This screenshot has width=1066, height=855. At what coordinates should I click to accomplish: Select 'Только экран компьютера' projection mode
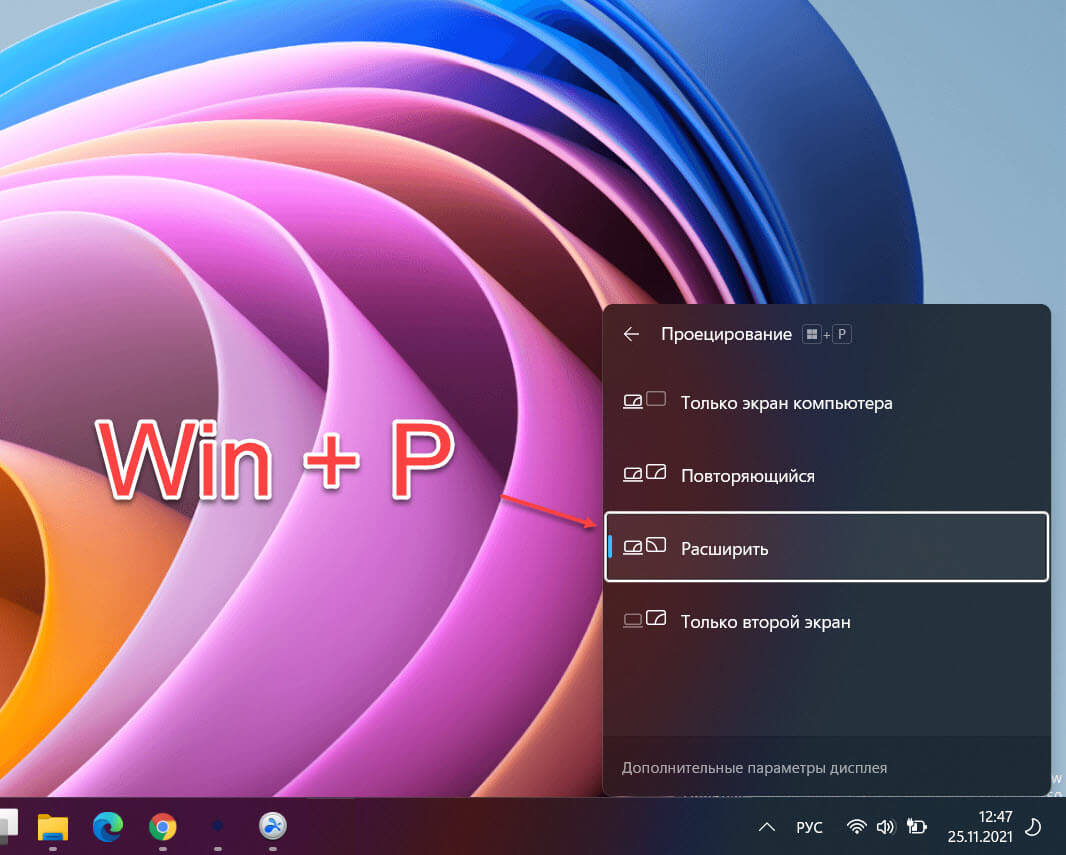[x=826, y=403]
